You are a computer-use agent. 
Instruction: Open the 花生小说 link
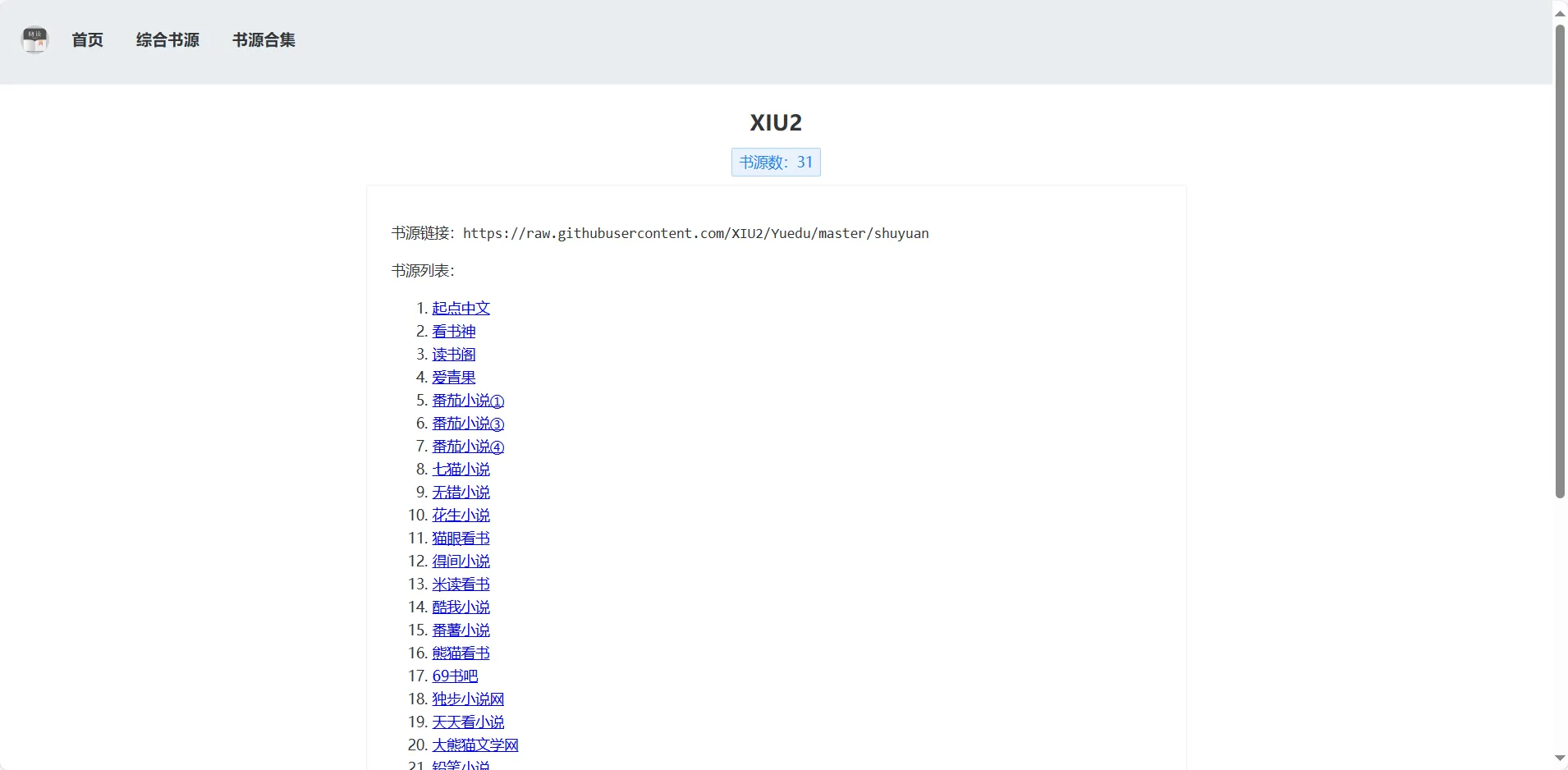[461, 515]
